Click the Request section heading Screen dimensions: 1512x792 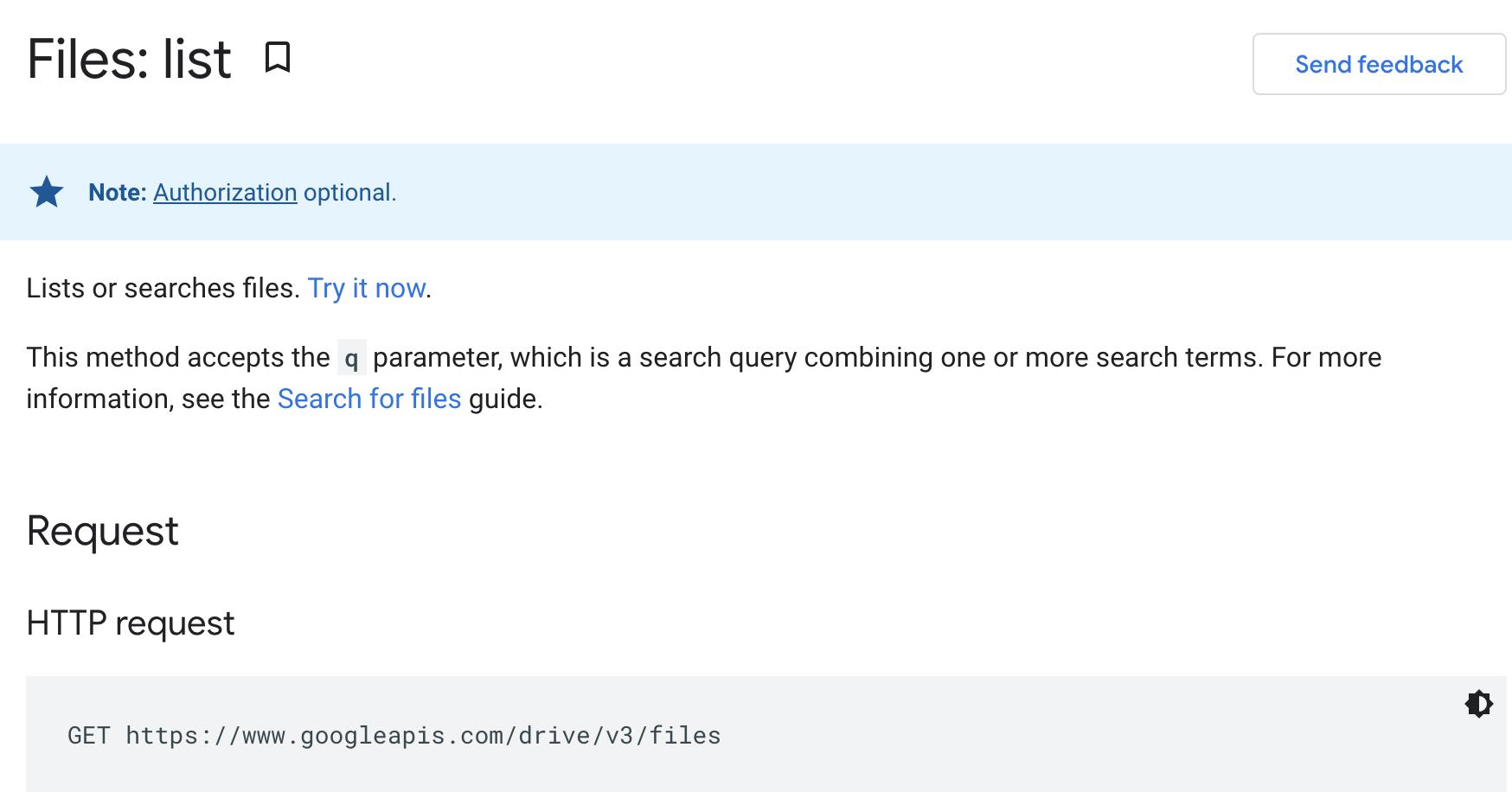(x=102, y=530)
